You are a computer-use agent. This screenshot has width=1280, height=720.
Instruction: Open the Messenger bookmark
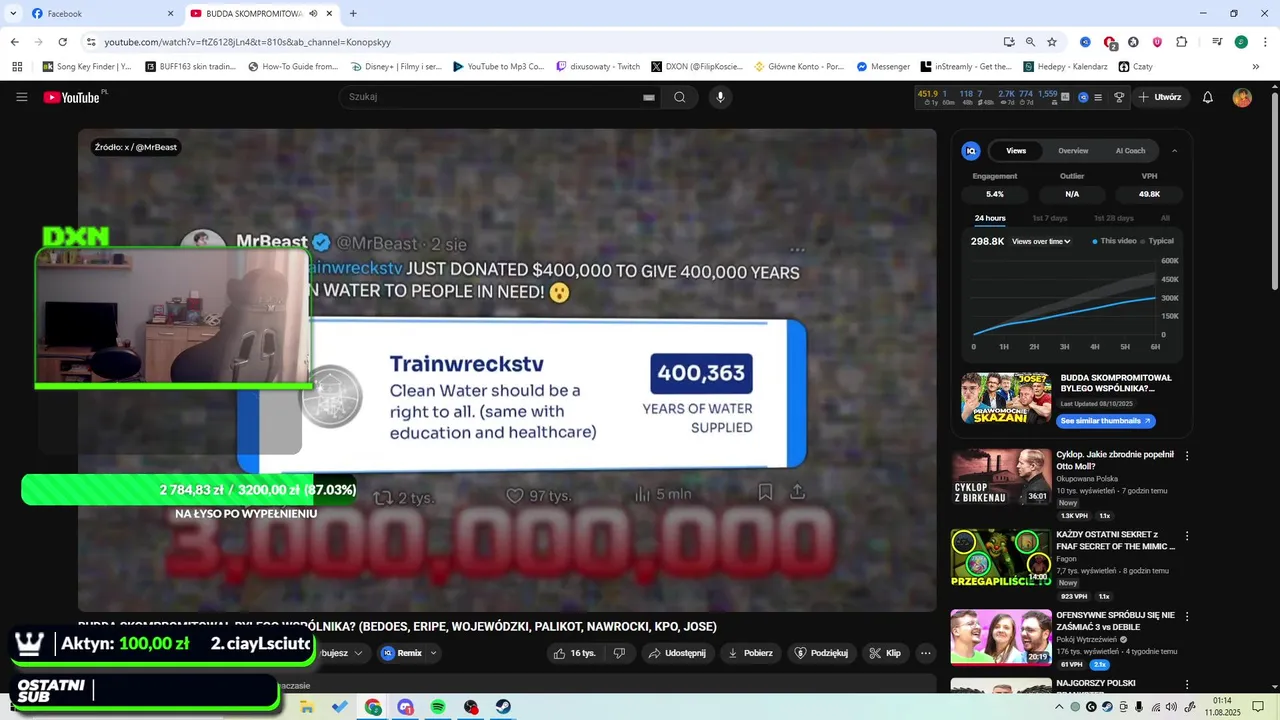click(883, 67)
